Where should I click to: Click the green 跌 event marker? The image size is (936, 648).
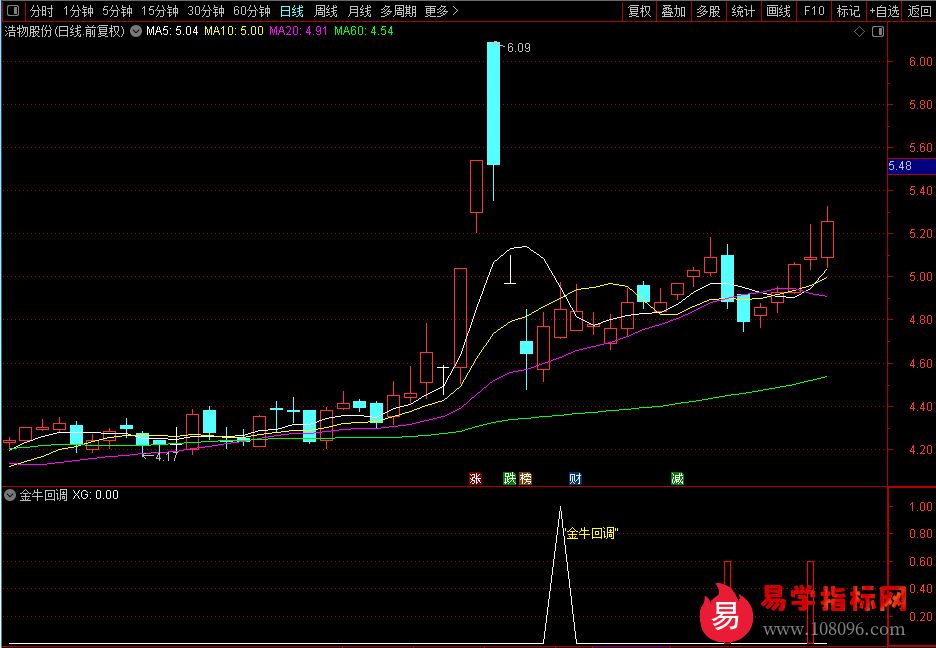click(510, 479)
